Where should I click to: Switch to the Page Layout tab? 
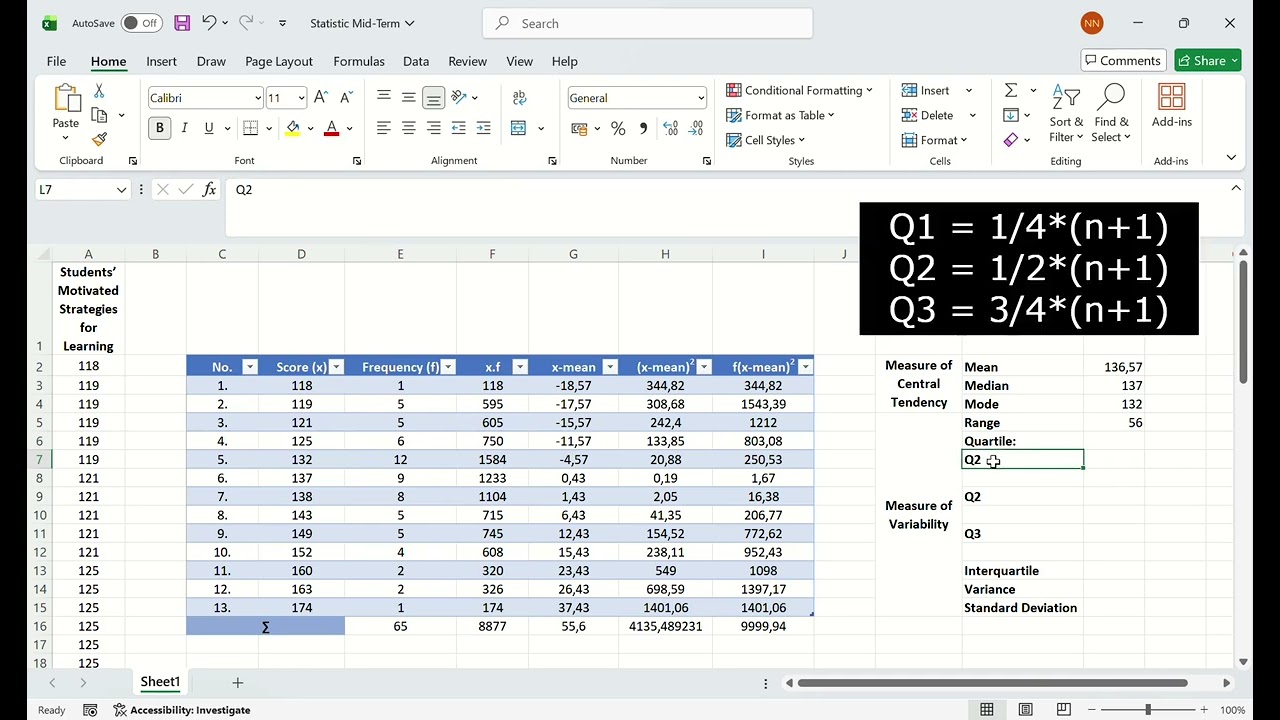pos(279,61)
